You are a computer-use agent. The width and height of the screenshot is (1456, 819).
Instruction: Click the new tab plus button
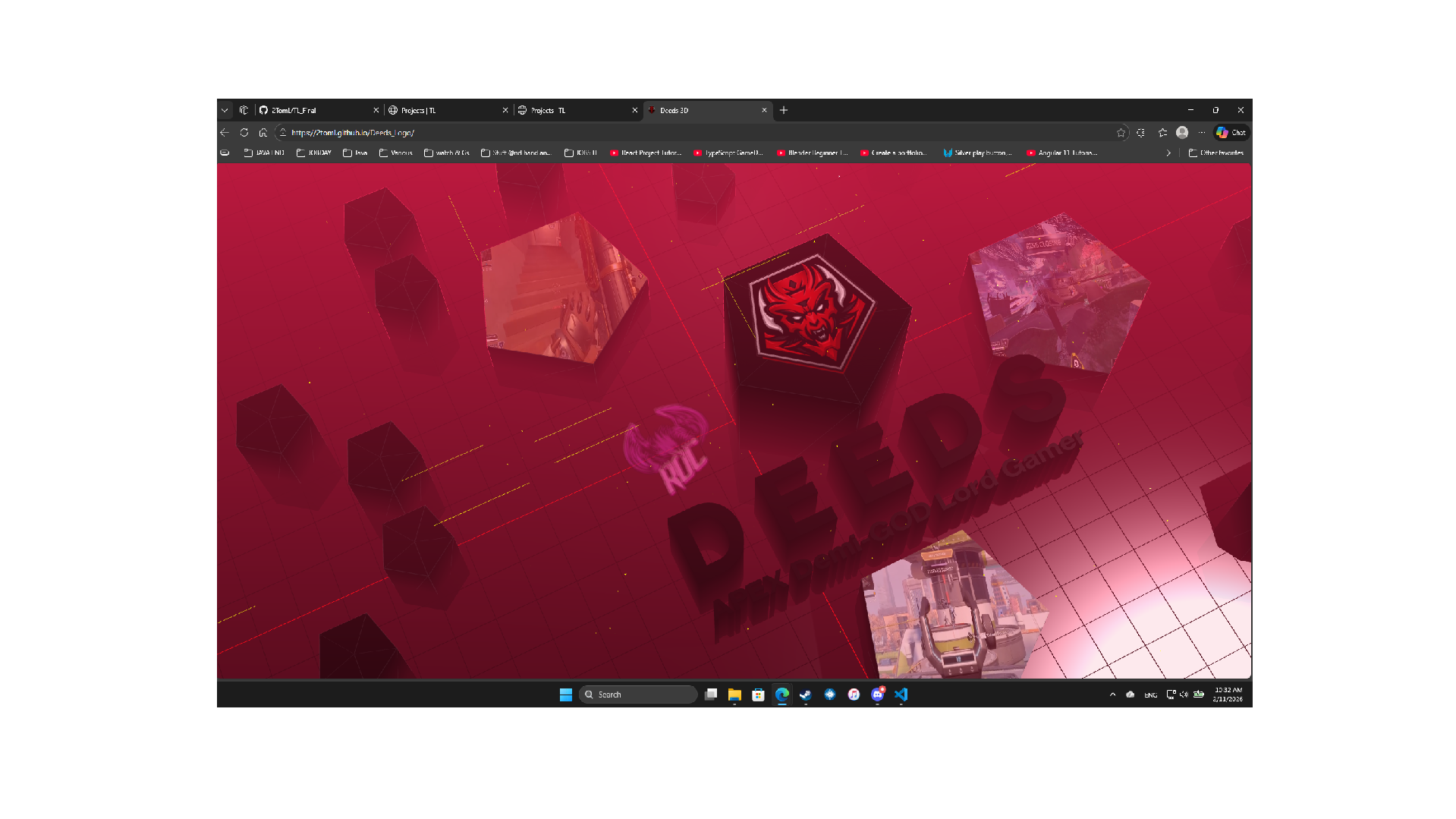783,109
